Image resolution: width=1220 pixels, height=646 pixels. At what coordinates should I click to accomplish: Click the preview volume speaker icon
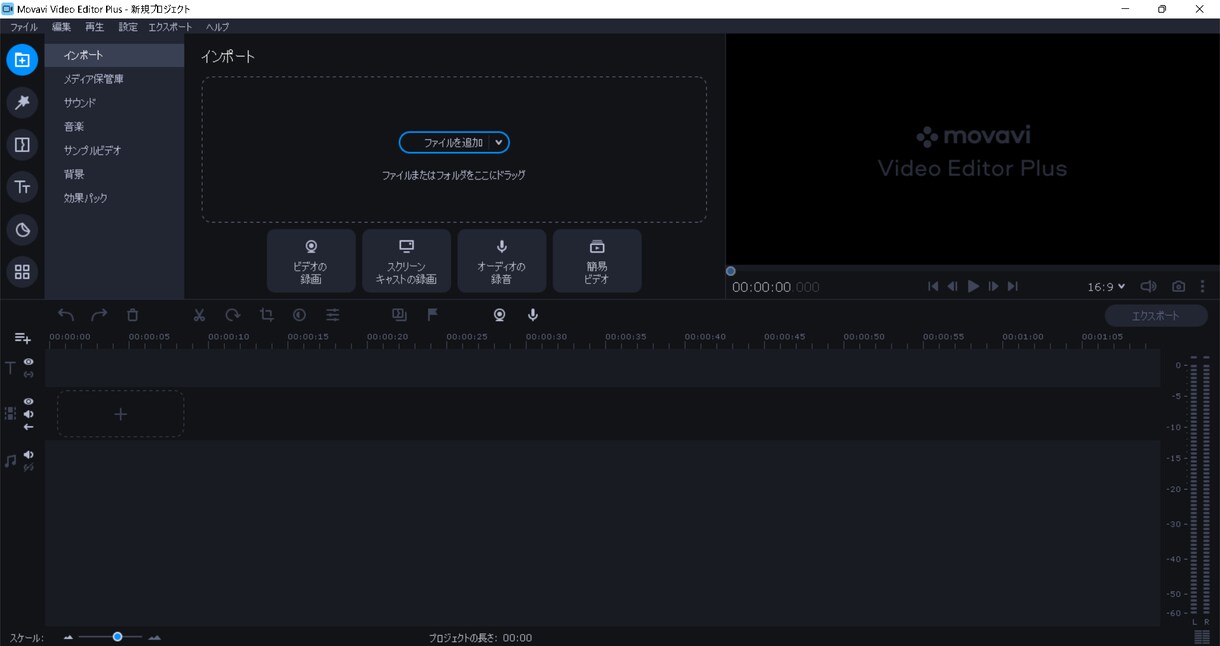[x=1149, y=287]
